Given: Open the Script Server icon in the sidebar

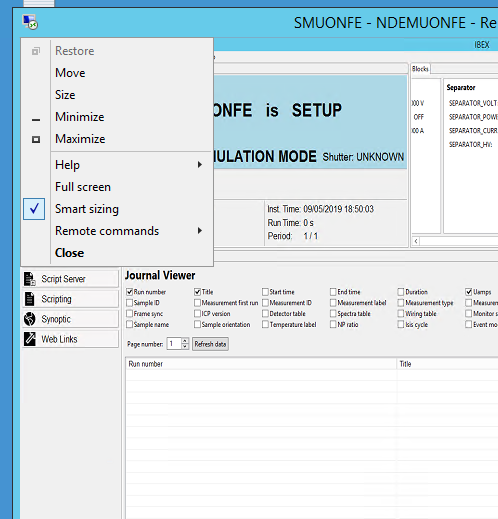Looking at the screenshot, I should click(x=30, y=279).
